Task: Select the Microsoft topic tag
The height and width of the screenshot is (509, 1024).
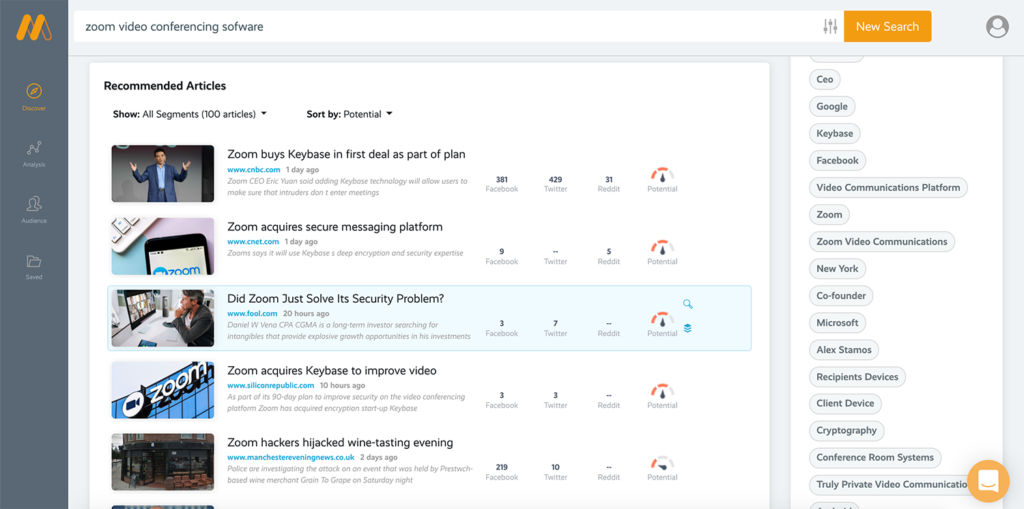Action: coord(837,323)
